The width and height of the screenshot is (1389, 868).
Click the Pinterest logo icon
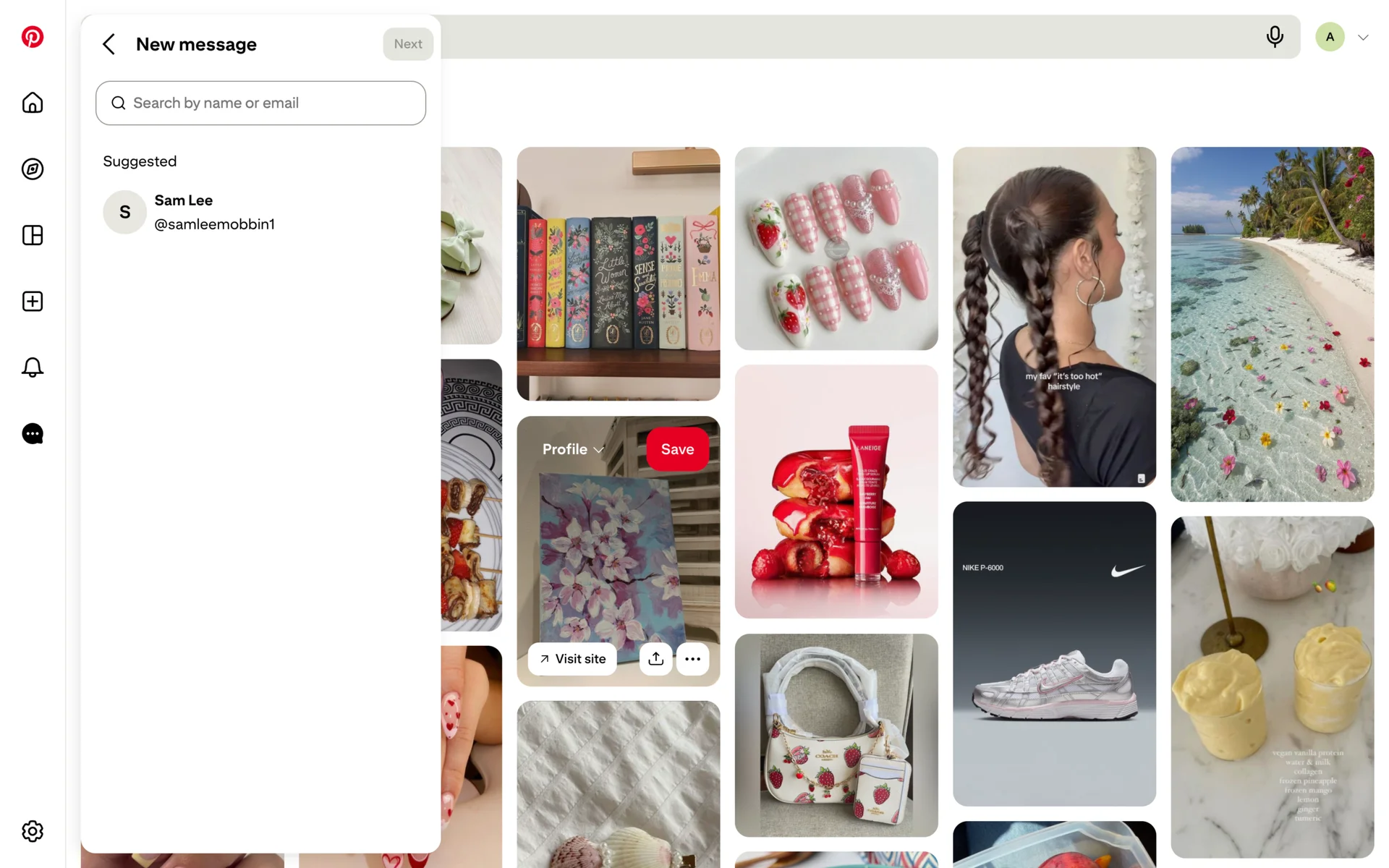point(33,36)
